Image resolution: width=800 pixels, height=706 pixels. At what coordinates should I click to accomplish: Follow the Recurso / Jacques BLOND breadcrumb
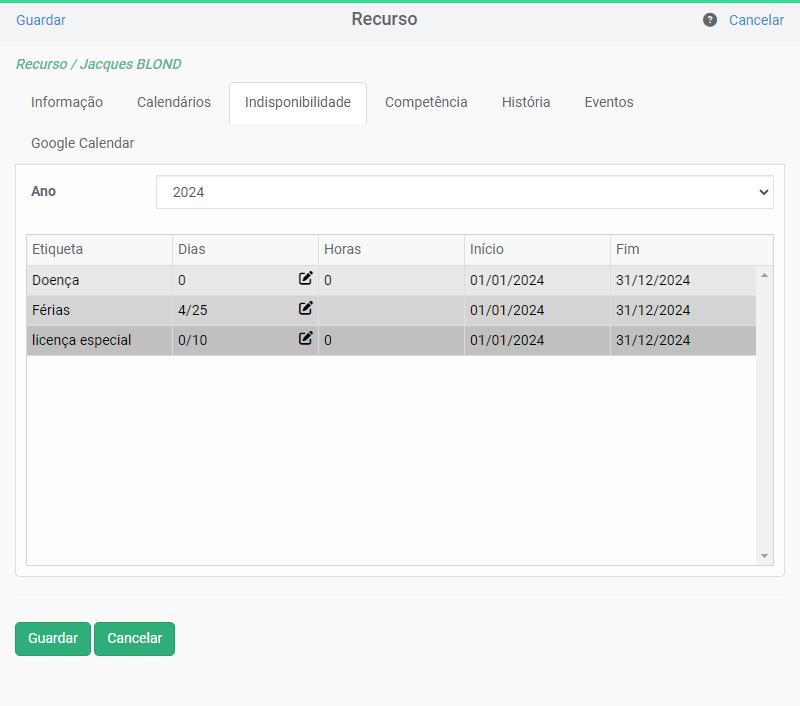(98, 64)
